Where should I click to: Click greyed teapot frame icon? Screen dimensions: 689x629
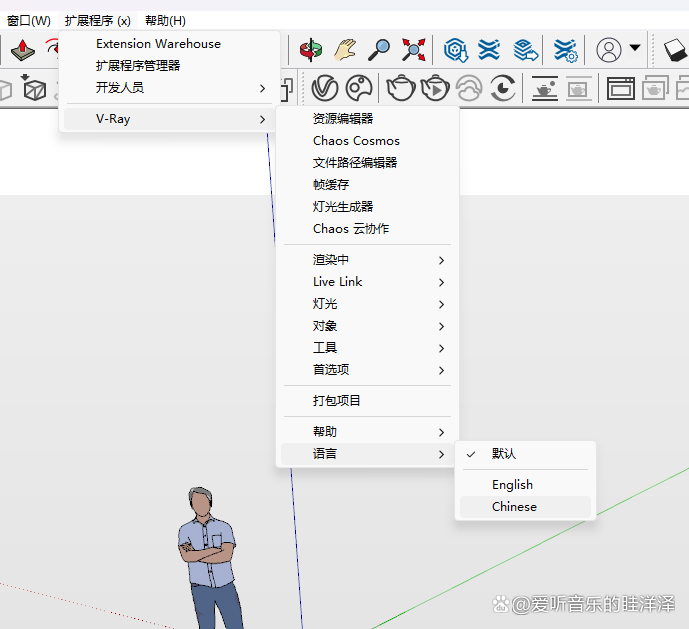pos(579,88)
